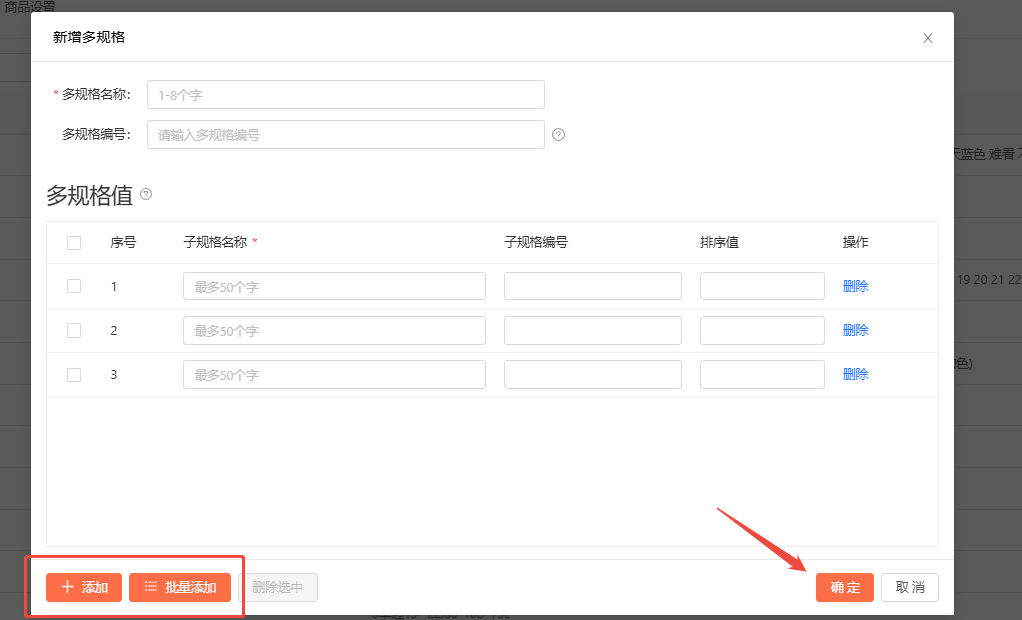Click the 子规格编号 column header
Image resolution: width=1022 pixels, height=620 pixels.
[536, 243]
